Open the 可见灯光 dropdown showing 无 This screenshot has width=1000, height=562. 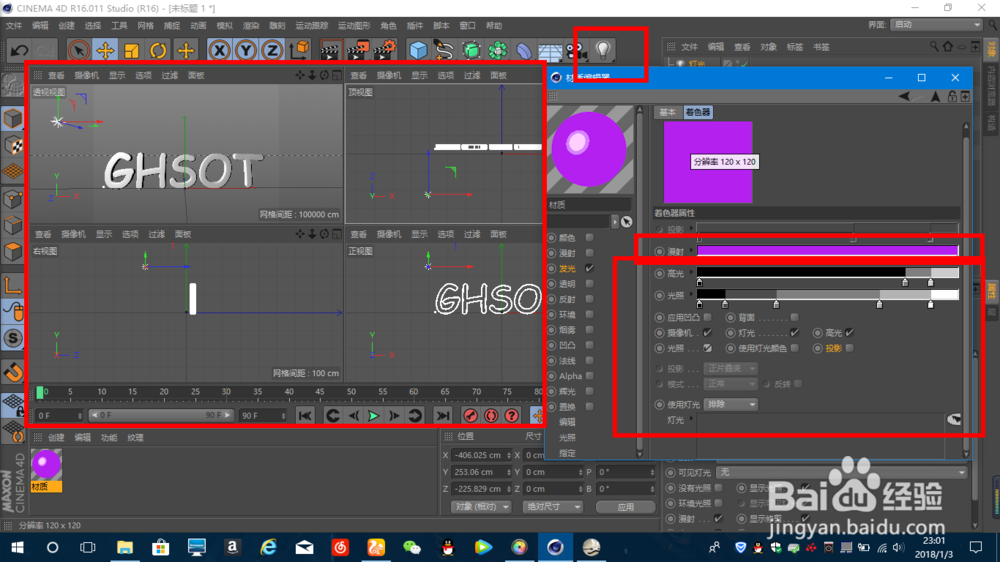coord(842,472)
